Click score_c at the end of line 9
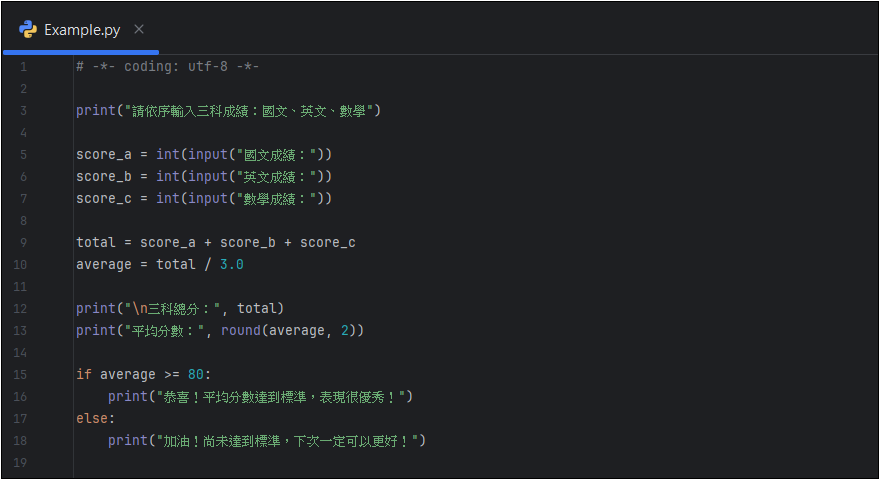 (x=327, y=243)
